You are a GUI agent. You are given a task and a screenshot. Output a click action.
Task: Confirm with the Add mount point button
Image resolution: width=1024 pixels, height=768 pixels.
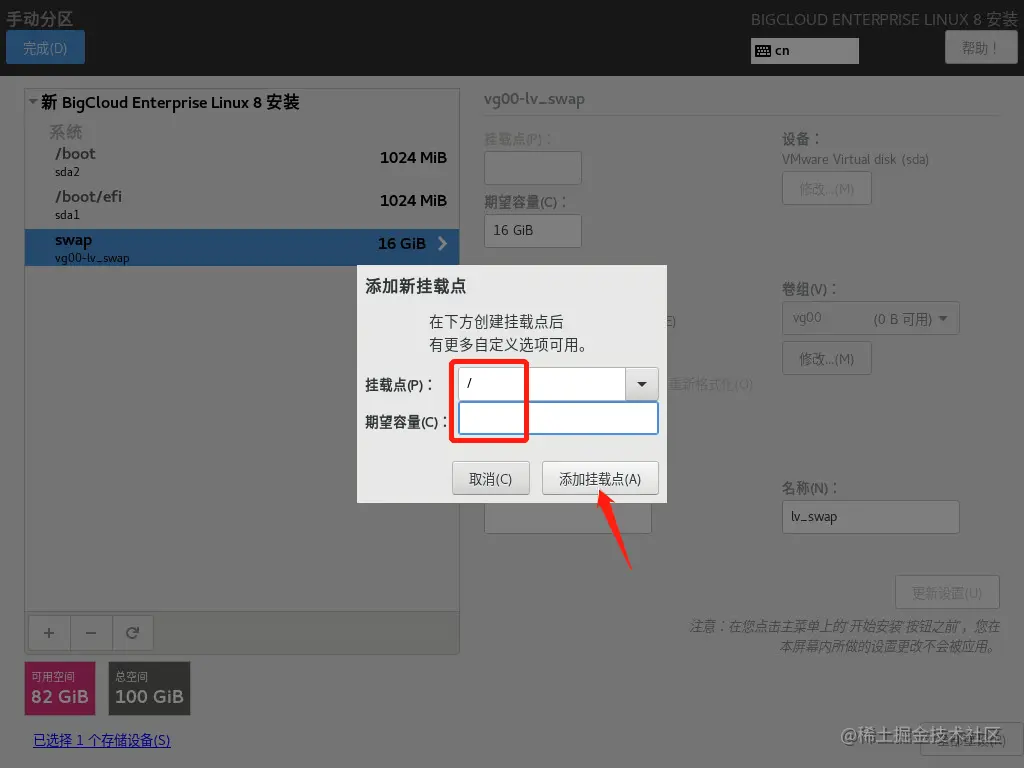[x=600, y=479]
